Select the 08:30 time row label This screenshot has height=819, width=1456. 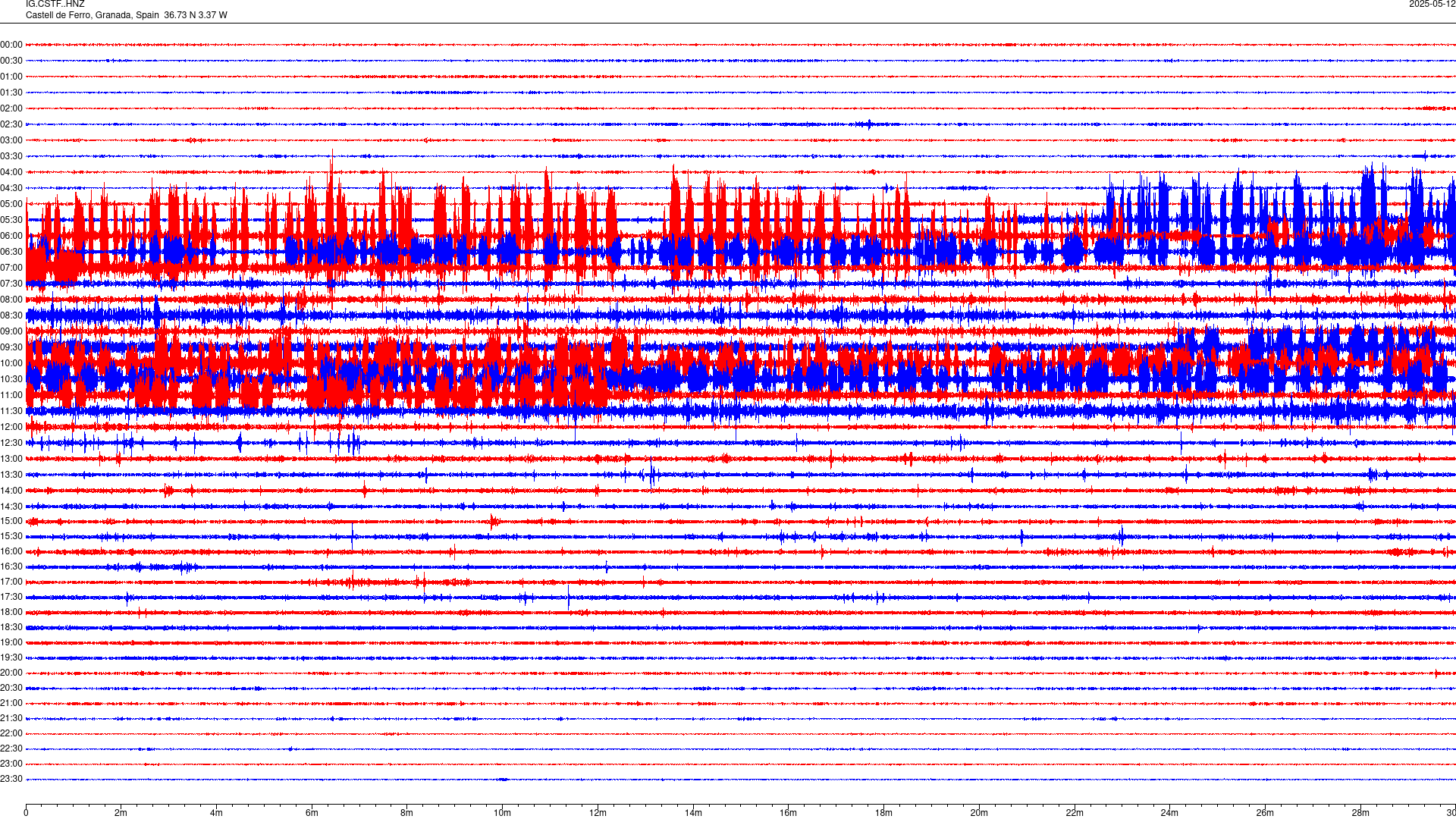pyautogui.click(x=11, y=315)
